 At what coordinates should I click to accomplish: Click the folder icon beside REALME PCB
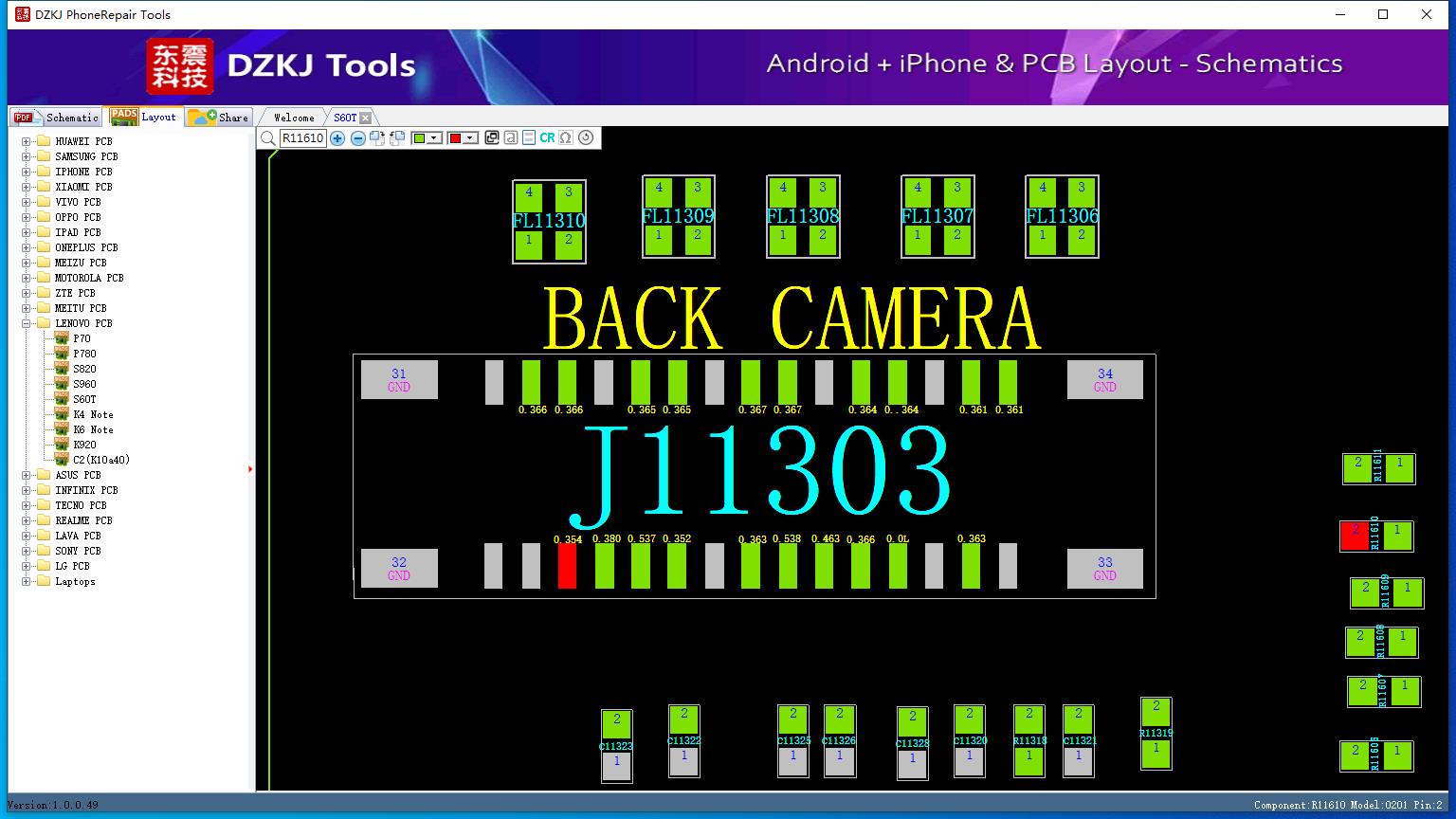coord(43,520)
